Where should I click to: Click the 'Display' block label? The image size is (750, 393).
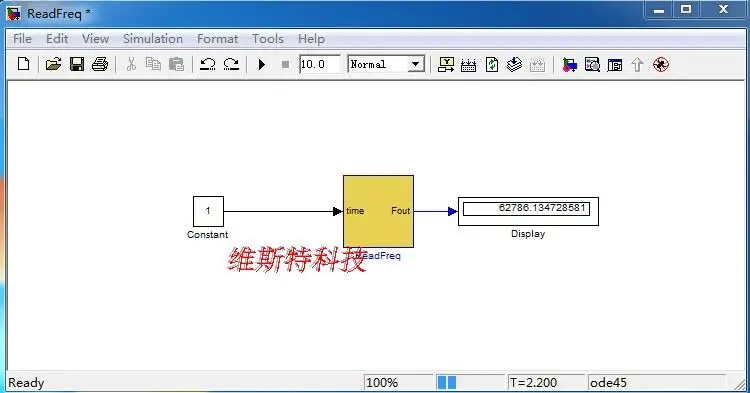pyautogui.click(x=528, y=234)
